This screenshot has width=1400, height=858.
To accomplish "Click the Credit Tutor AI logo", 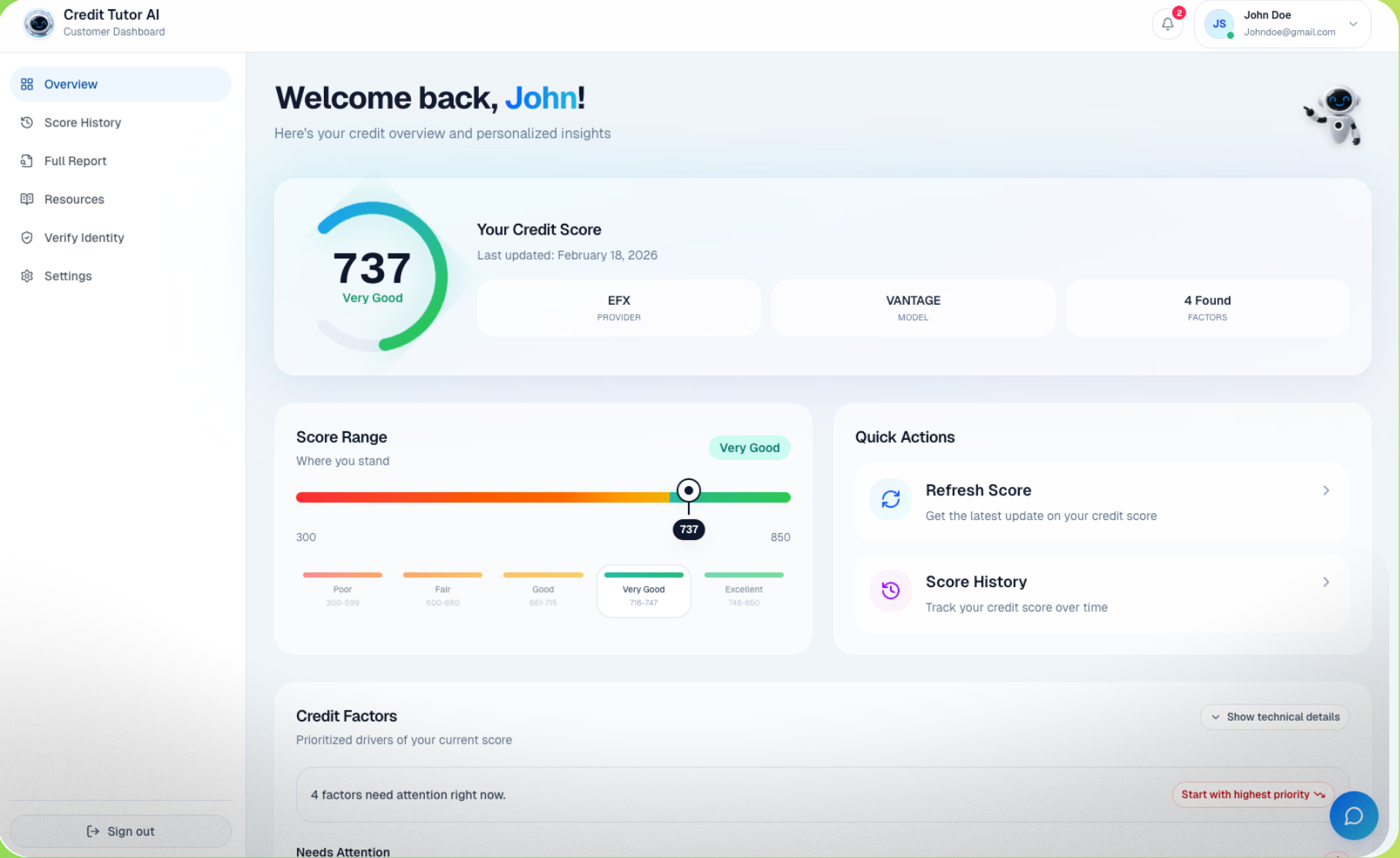I will click(39, 24).
